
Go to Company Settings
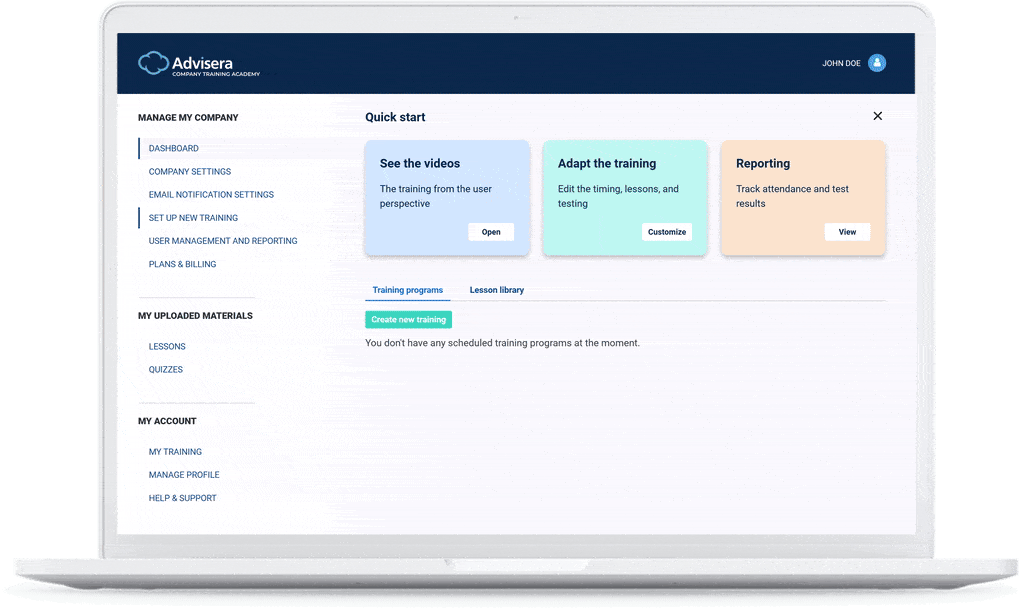190,172
